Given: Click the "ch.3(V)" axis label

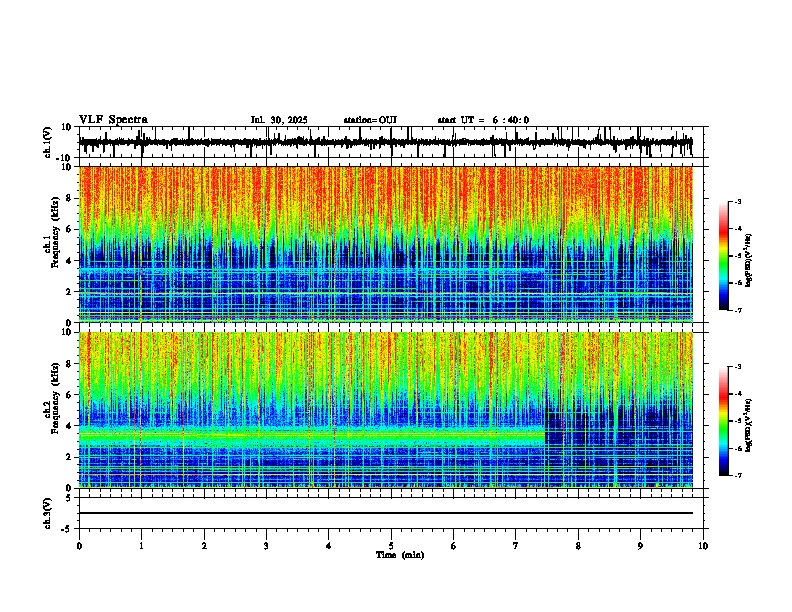Looking at the screenshot, I should 48,513.
